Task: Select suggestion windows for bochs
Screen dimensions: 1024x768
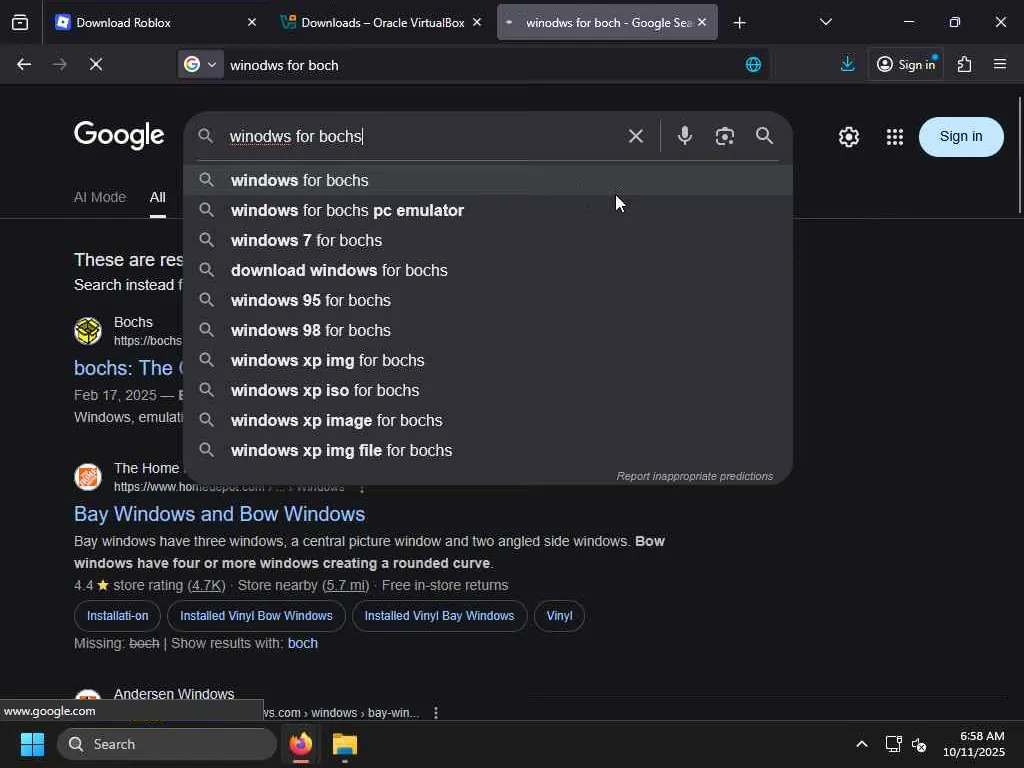Action: coord(488,180)
